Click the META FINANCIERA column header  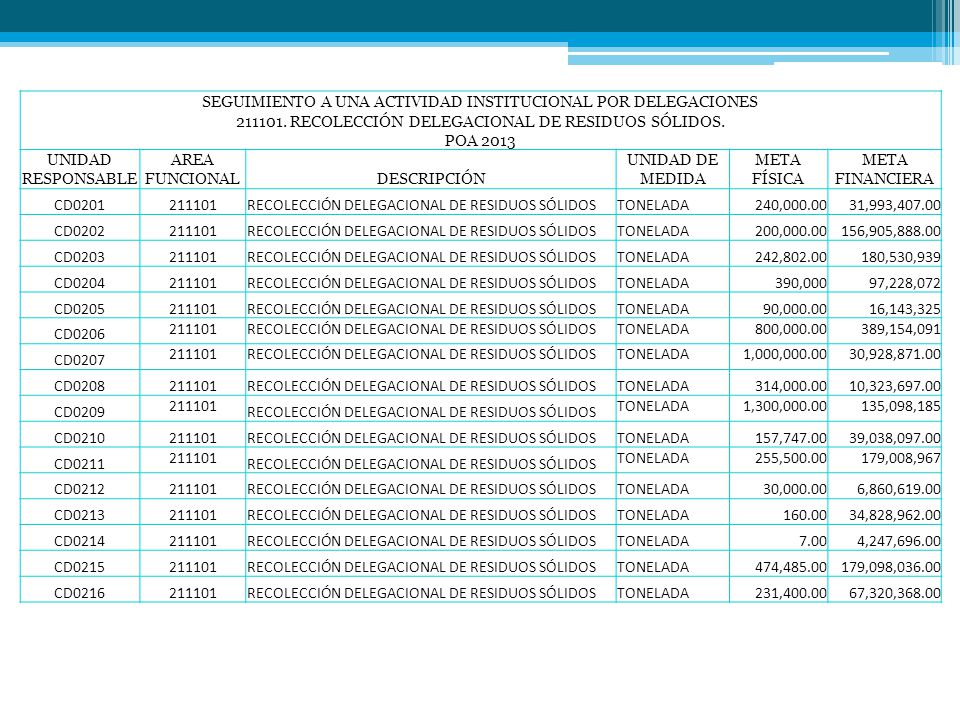884,169
